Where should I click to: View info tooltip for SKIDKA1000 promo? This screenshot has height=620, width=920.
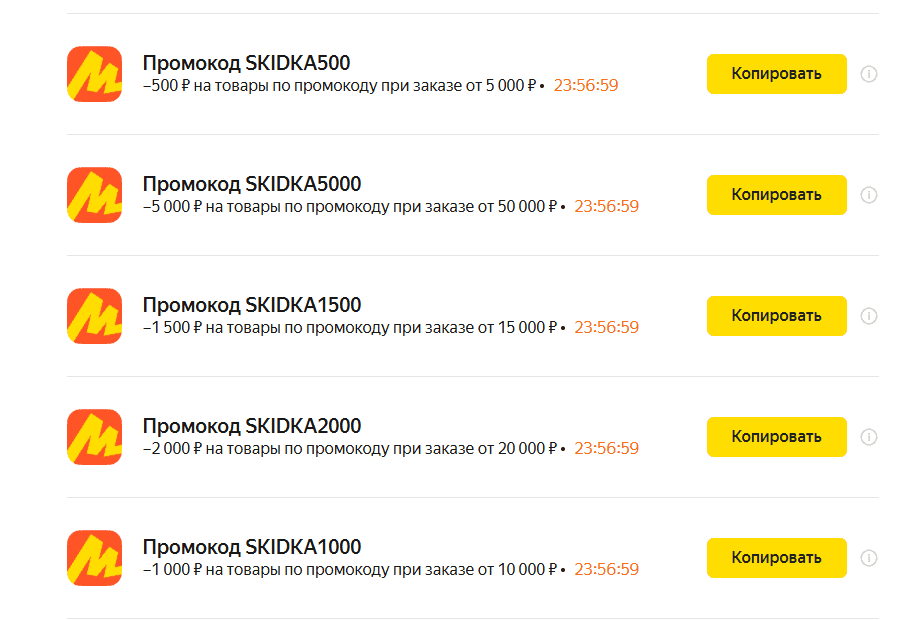(x=869, y=558)
